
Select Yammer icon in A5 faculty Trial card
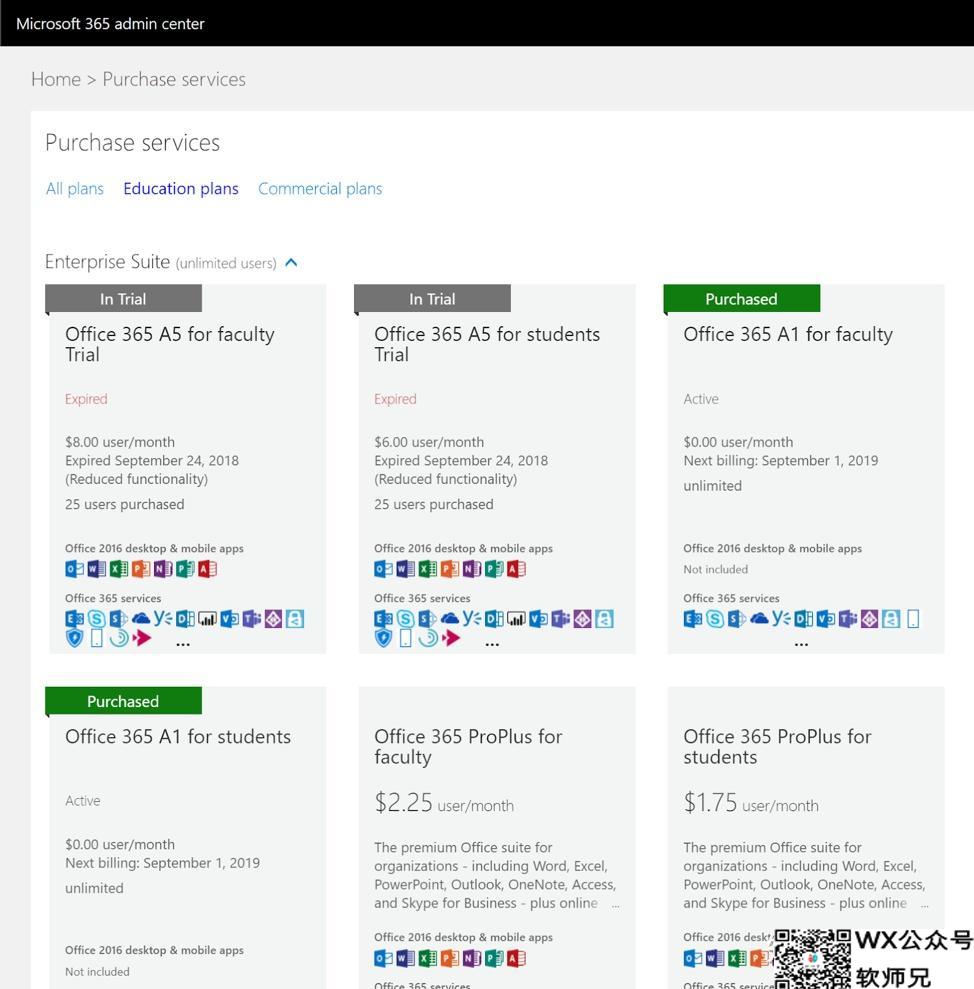click(x=163, y=618)
